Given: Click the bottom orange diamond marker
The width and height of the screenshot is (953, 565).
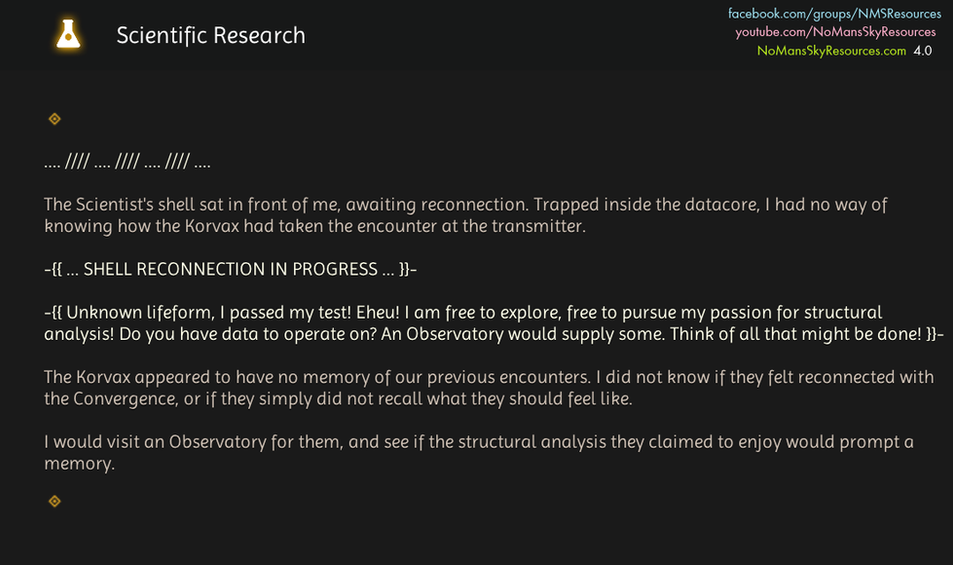Looking at the screenshot, I should coord(55,501).
